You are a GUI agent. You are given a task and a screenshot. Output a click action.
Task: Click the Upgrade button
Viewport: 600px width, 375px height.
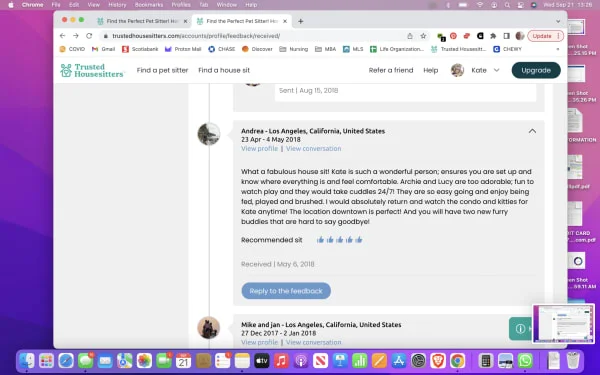coord(536,70)
